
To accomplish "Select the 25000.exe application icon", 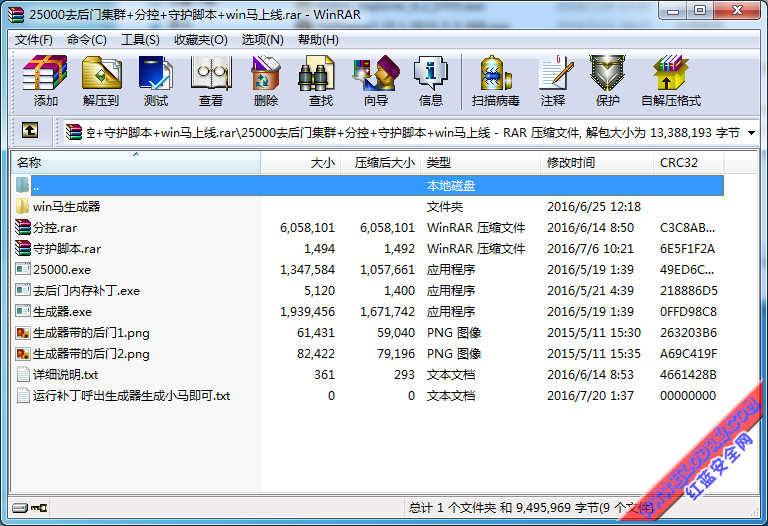I will (x=23, y=269).
